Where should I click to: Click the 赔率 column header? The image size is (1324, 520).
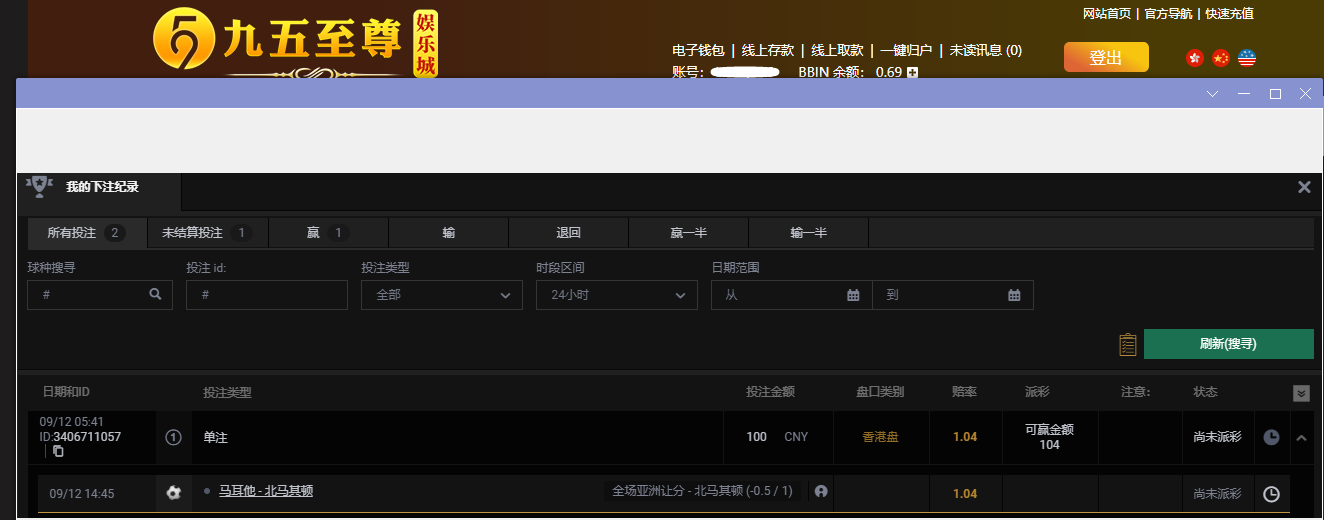964,392
